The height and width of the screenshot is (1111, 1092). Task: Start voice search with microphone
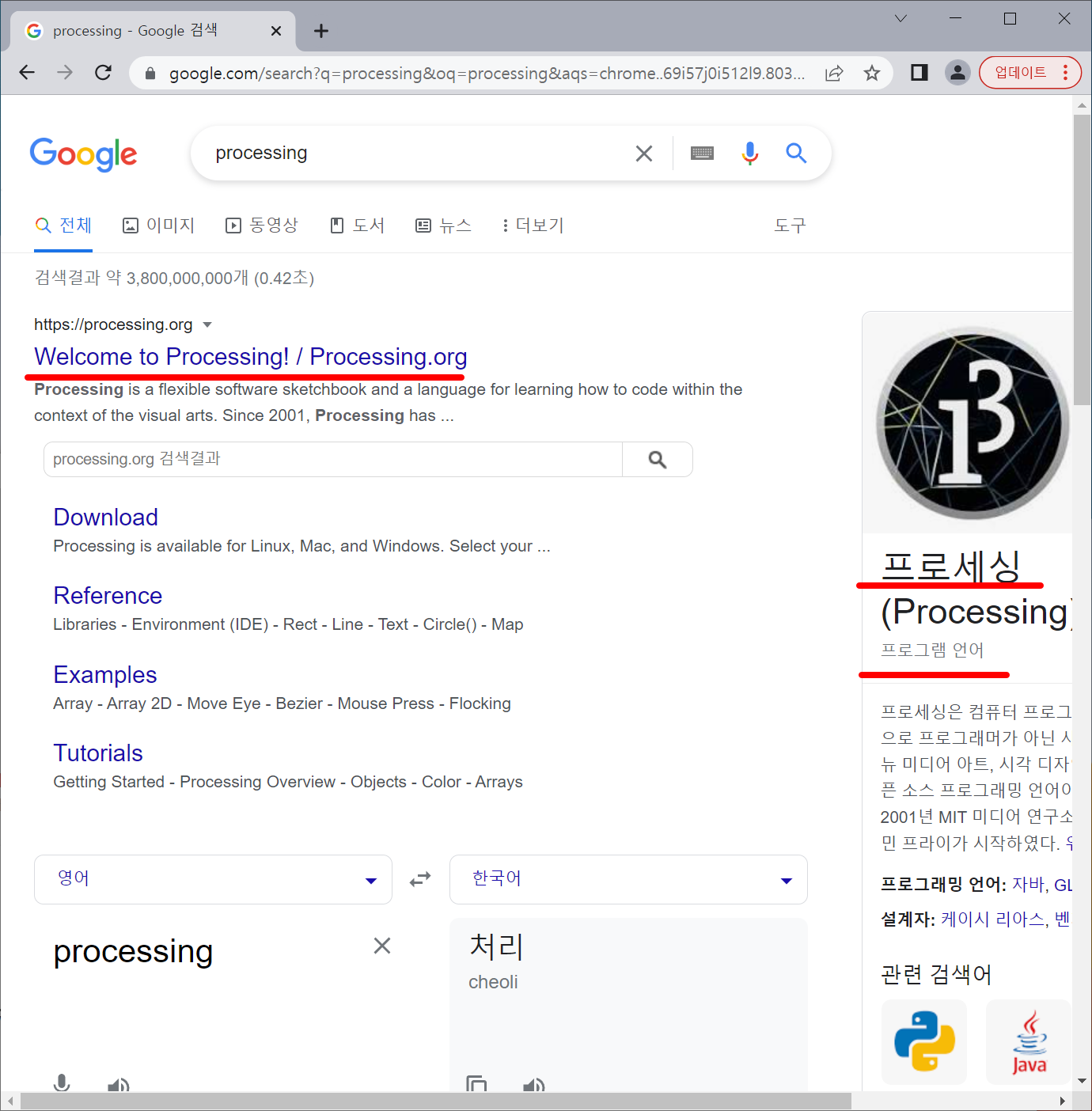pos(749,154)
